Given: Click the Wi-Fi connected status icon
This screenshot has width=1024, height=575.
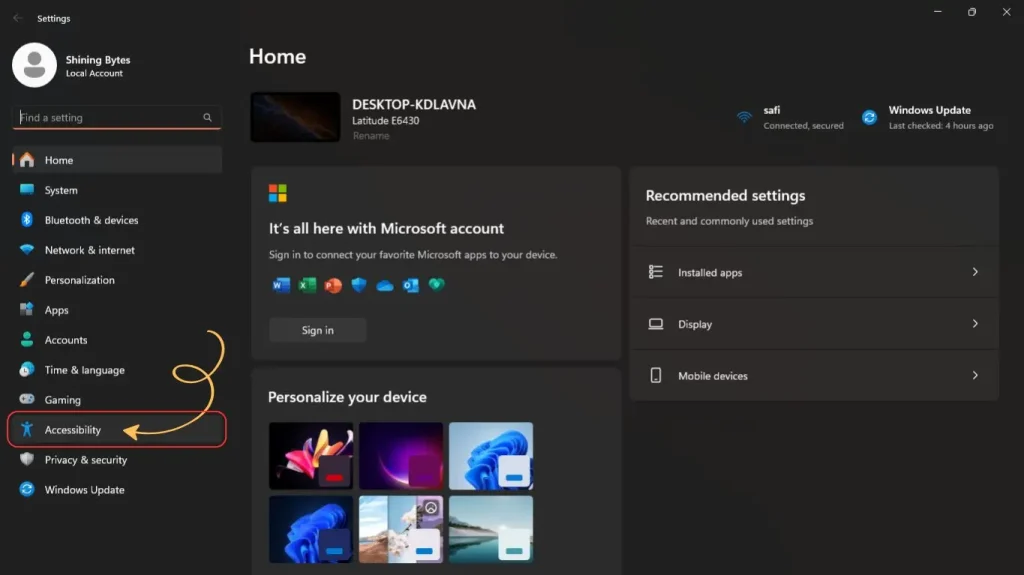Looking at the screenshot, I should 744,117.
